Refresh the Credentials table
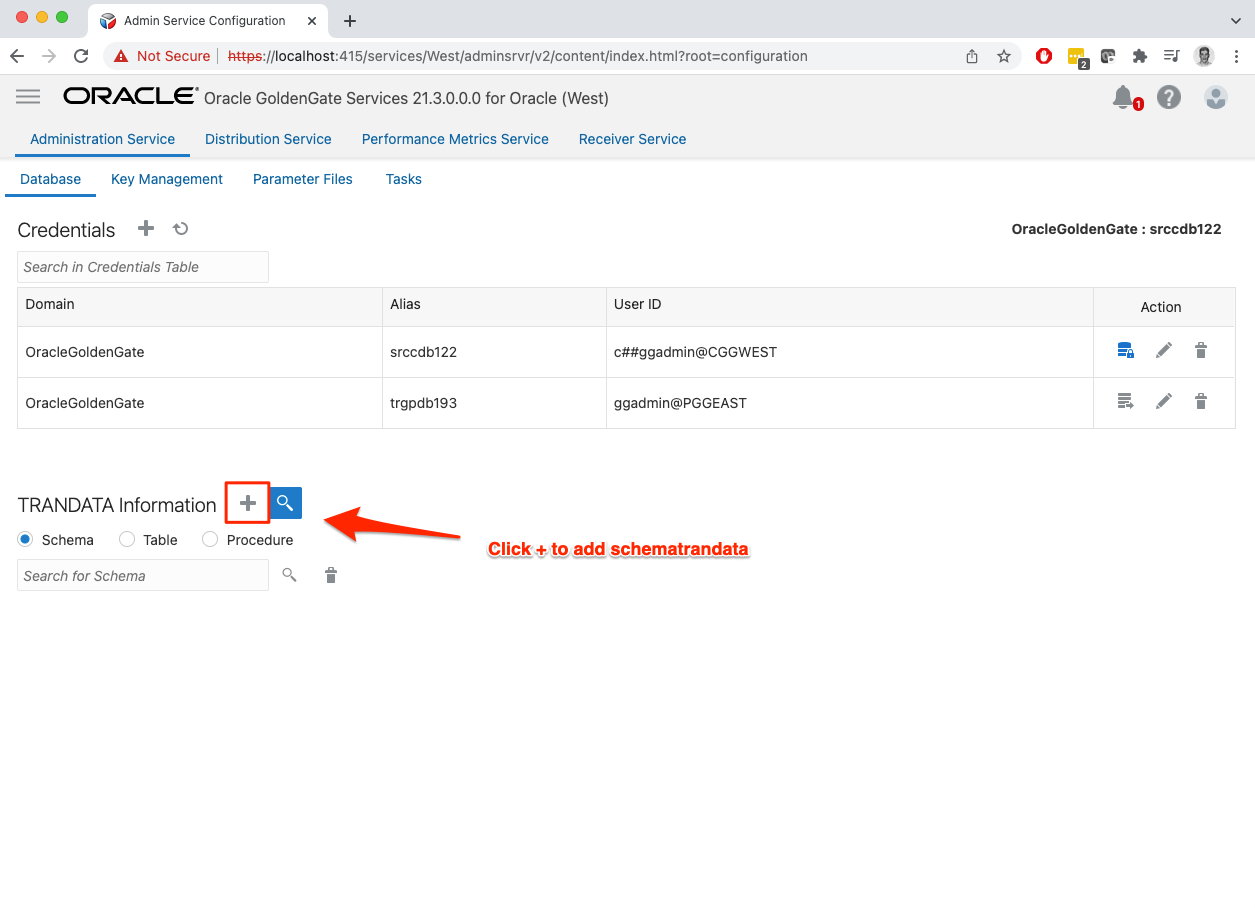Image resolution: width=1255 pixels, height=908 pixels. (x=181, y=229)
